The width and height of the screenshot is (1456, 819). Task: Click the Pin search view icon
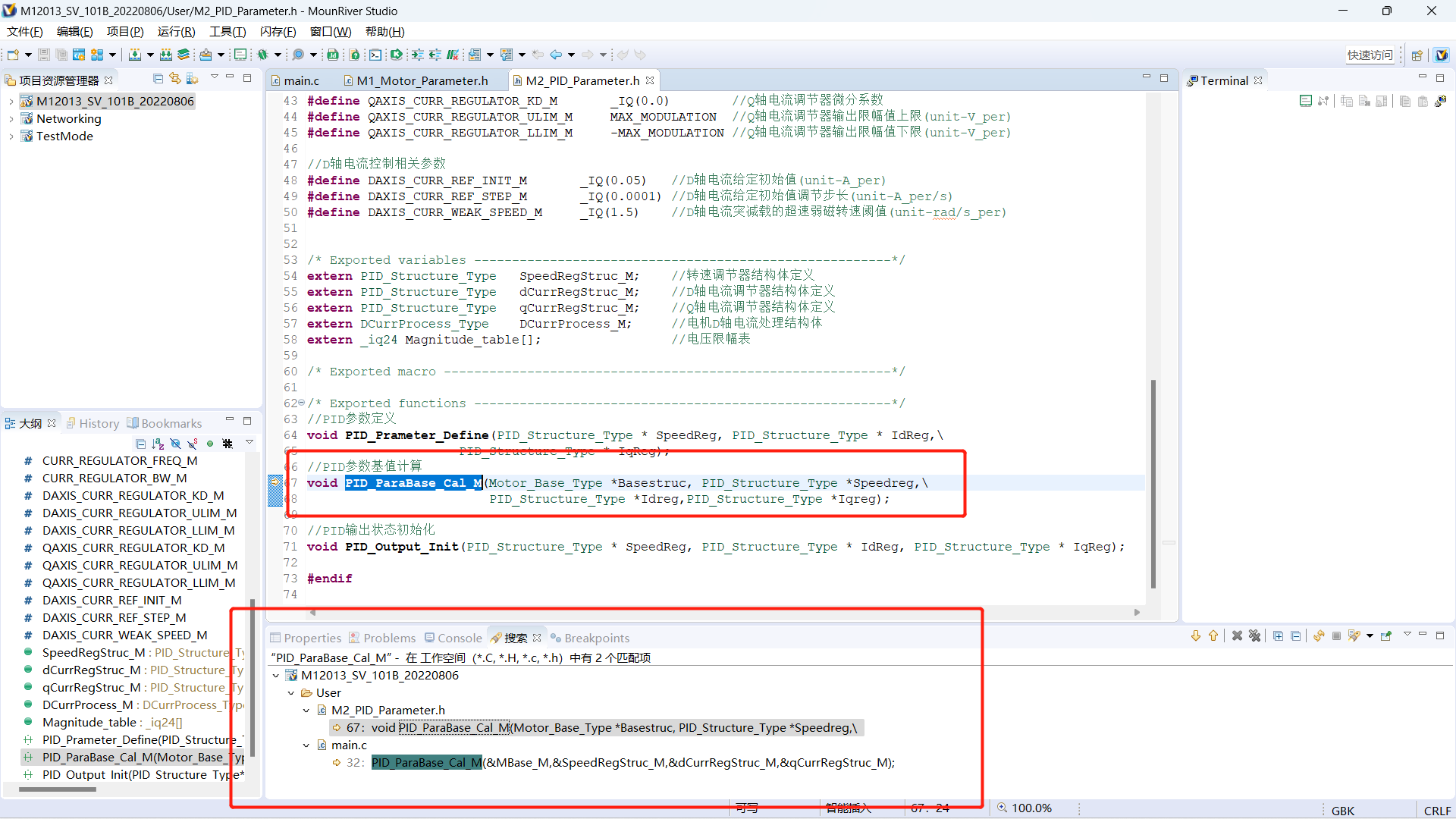tap(1386, 636)
